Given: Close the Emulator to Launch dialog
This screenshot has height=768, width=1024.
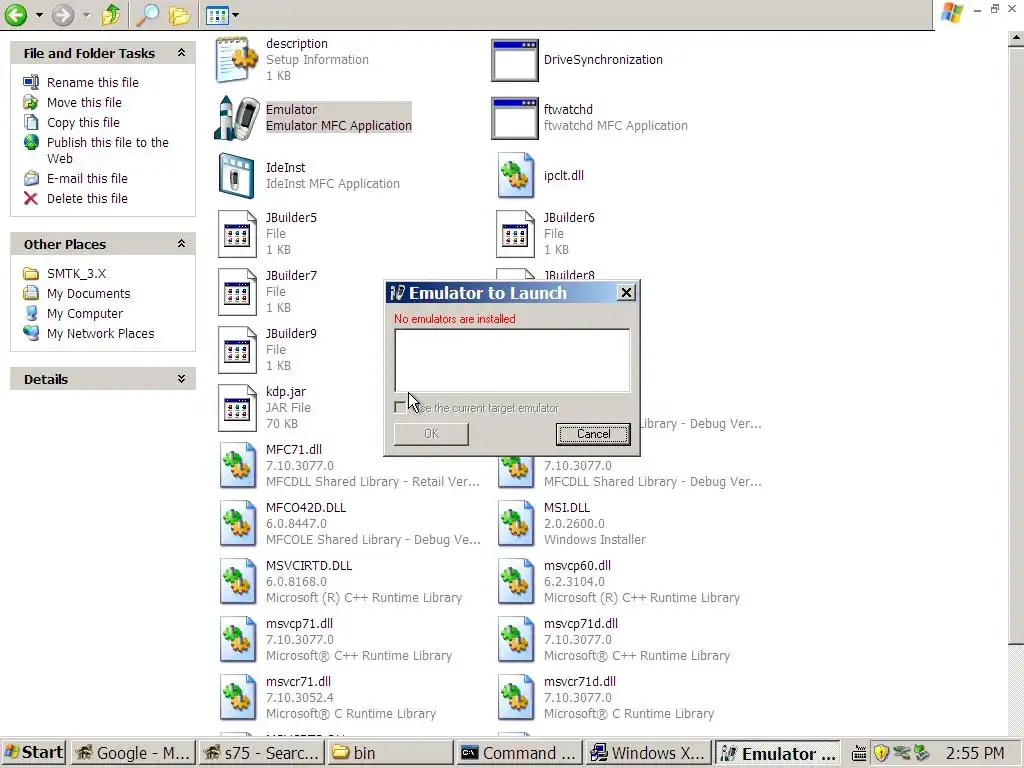Looking at the screenshot, I should click(x=626, y=293).
